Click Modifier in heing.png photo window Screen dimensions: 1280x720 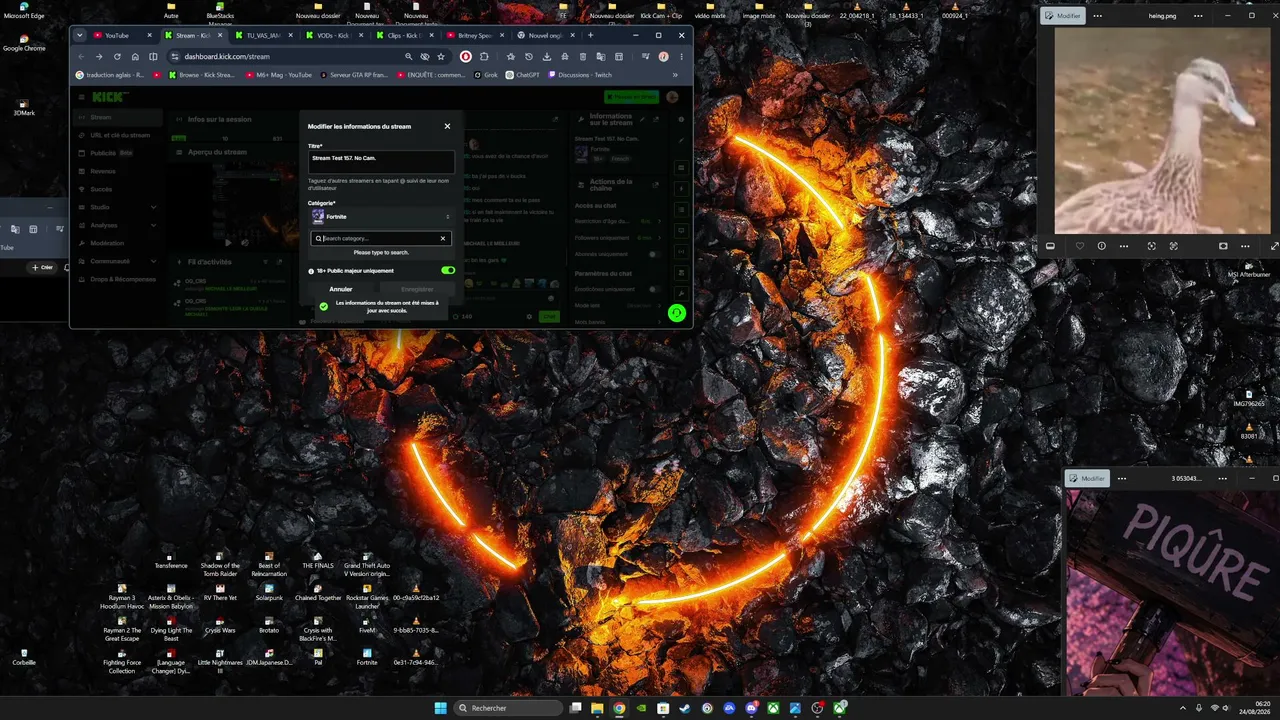click(x=1063, y=16)
